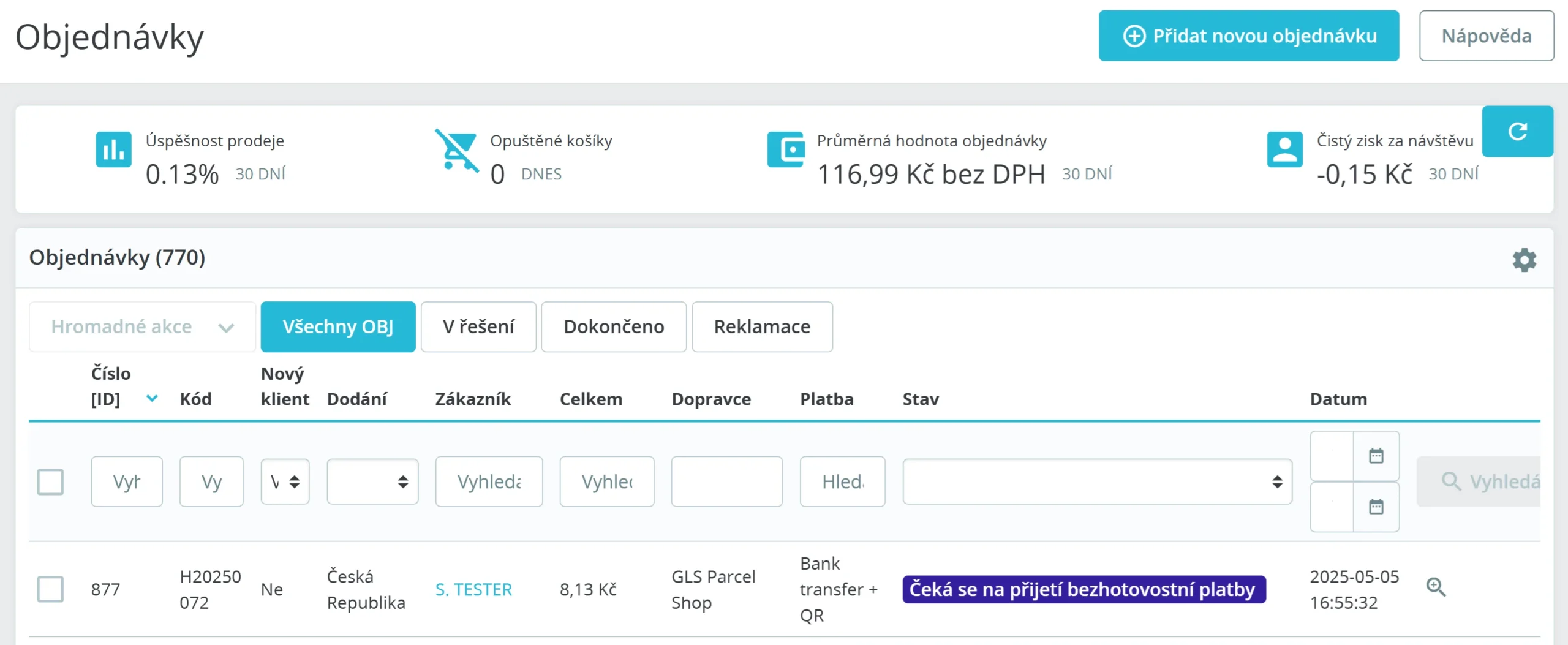Open the lower date filter calendar
This screenshot has width=1568, height=645.
[x=1376, y=507]
